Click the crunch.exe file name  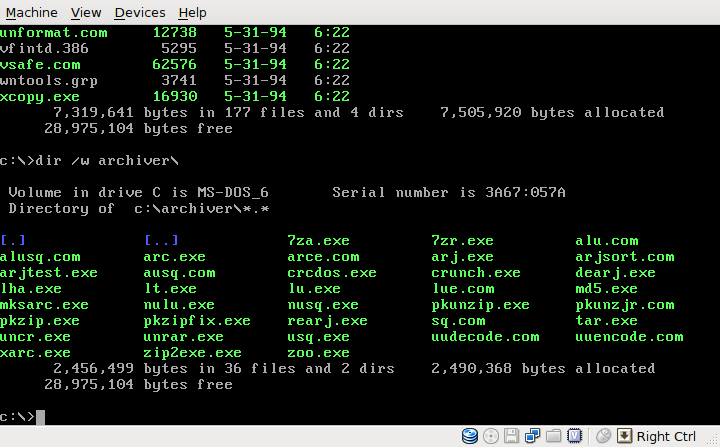[476, 273]
